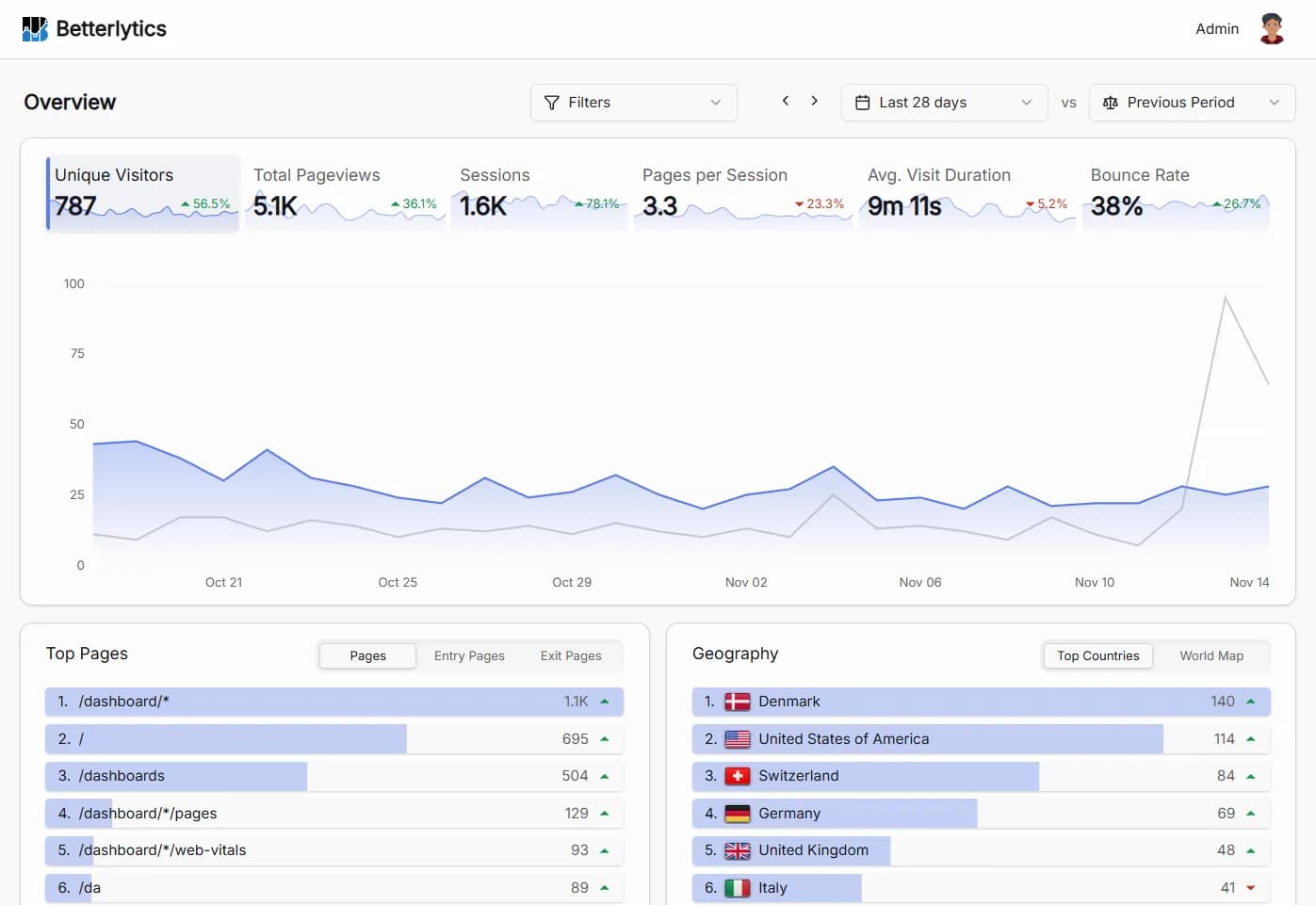1316x905 pixels.
Task: Click the calendar icon in the date picker
Action: [x=862, y=102]
